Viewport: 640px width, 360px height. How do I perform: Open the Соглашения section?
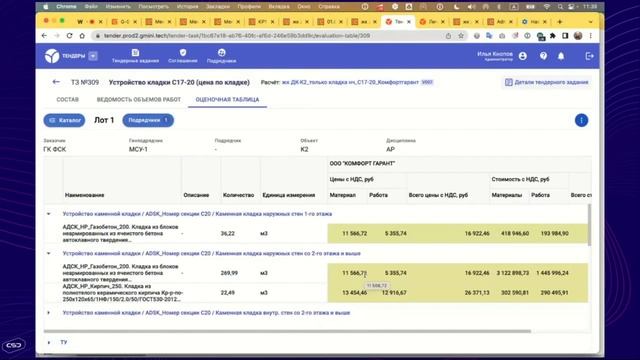tap(182, 56)
